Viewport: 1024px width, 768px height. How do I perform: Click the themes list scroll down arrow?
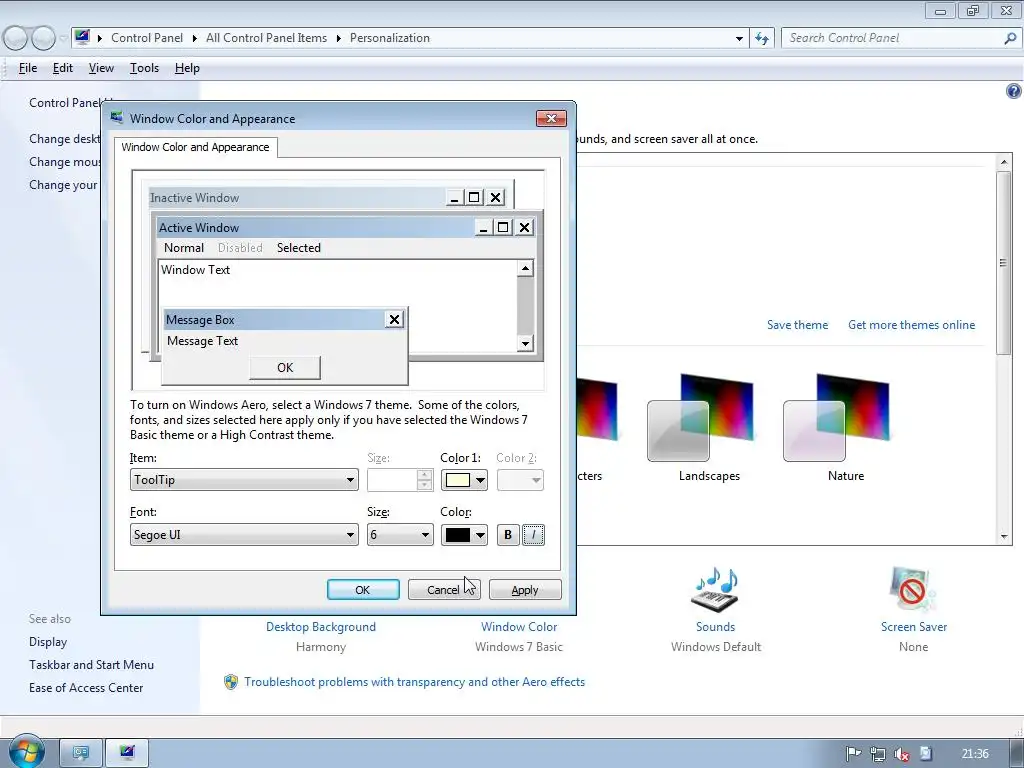pos(1004,537)
